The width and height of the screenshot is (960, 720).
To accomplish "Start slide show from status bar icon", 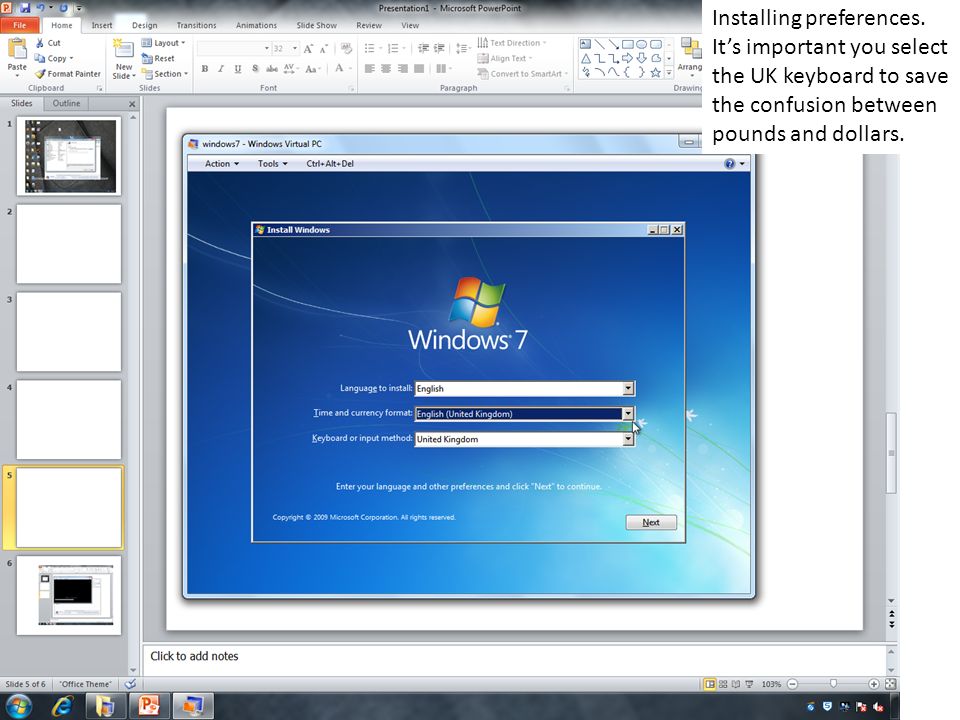I will coord(749,684).
